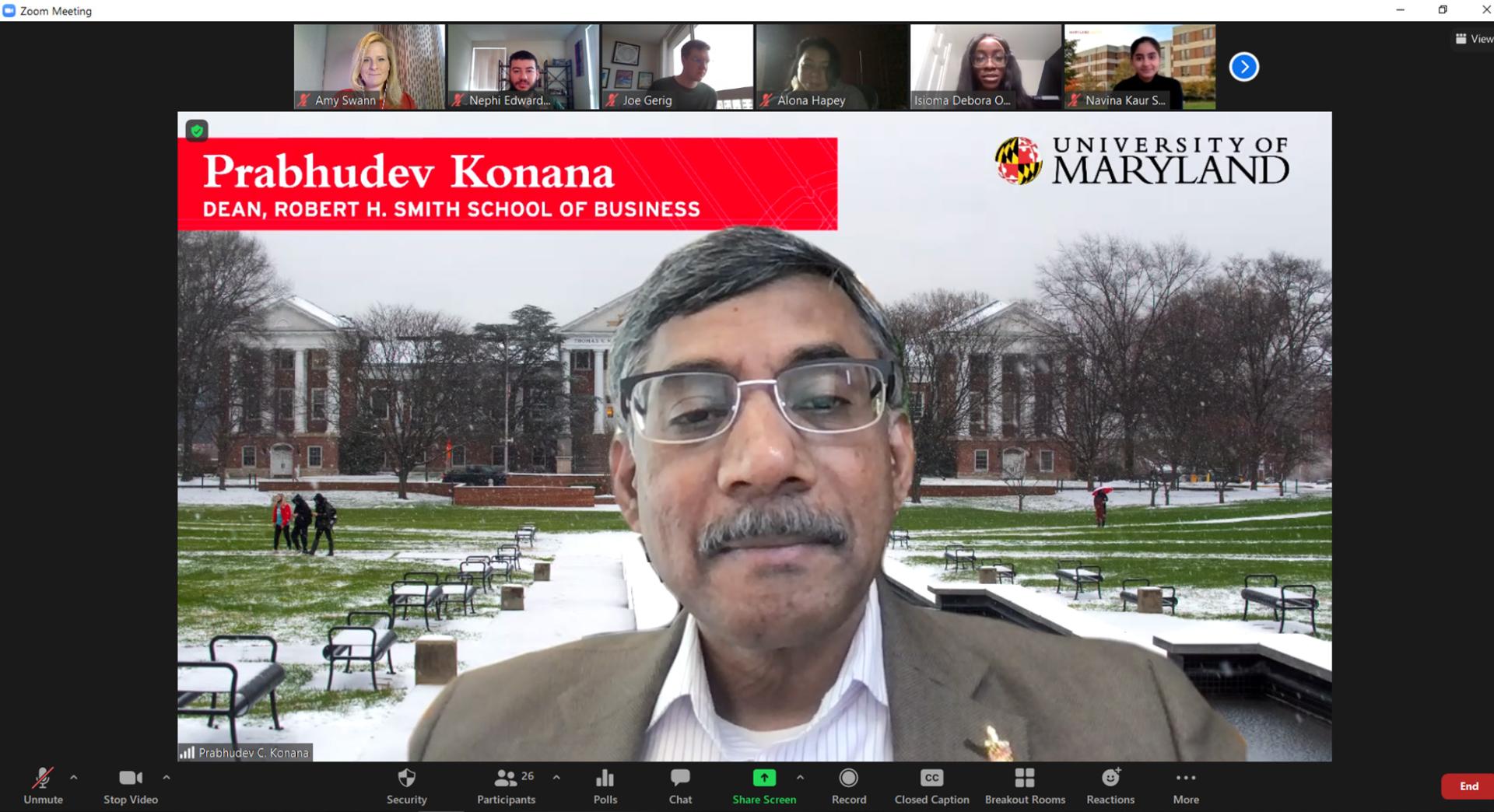
Task: Click the red End meeting button
Action: point(1468,786)
